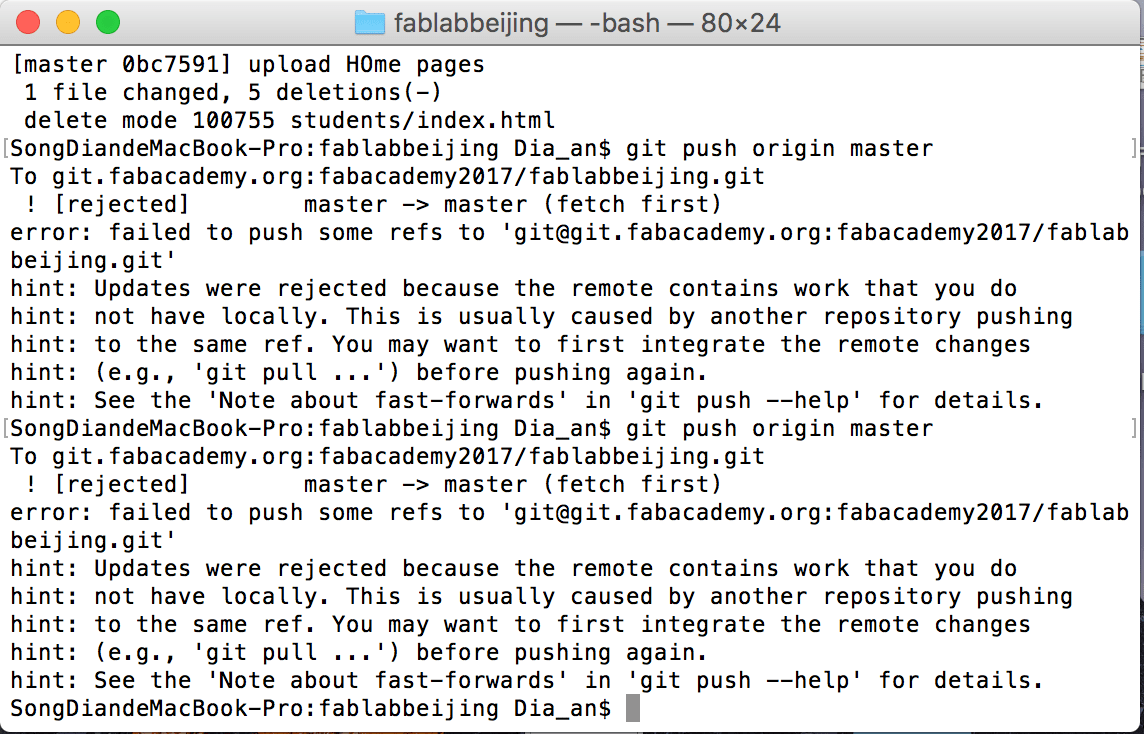Click second 'To git.fabacademy.org' remote URL line

pyautogui.click(x=387, y=457)
